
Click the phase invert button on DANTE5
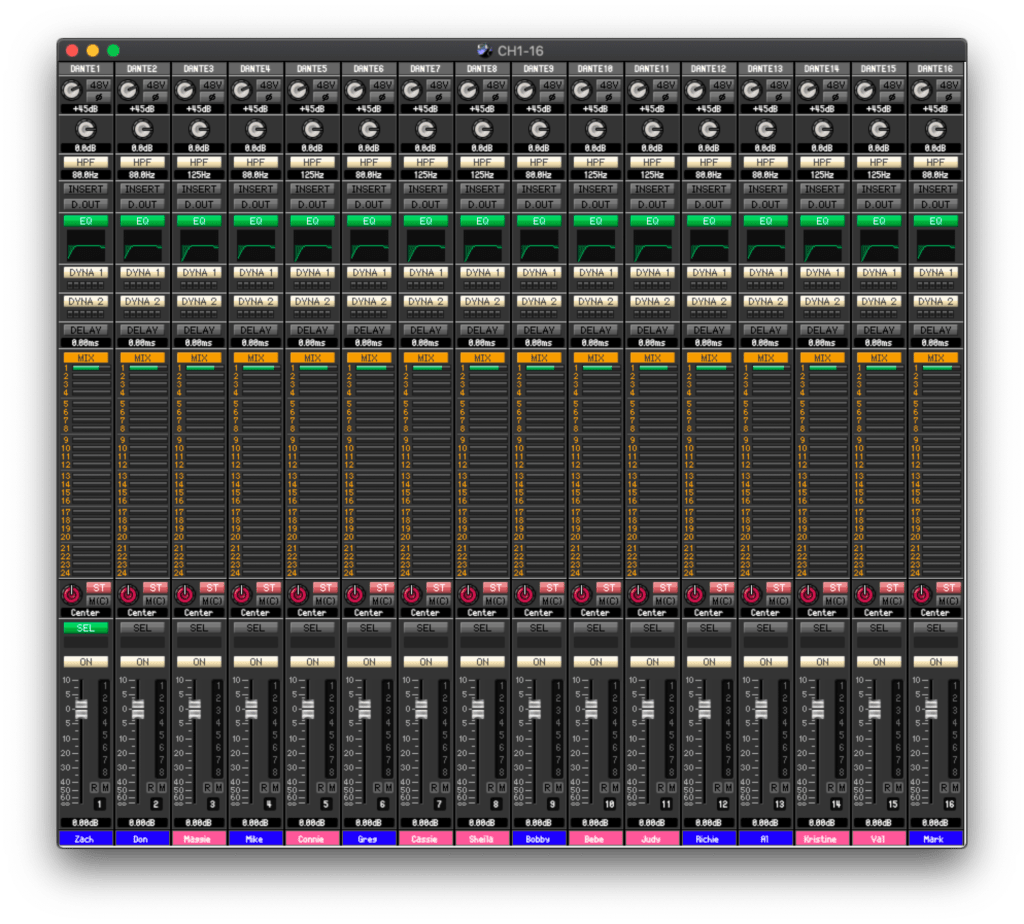point(326,97)
